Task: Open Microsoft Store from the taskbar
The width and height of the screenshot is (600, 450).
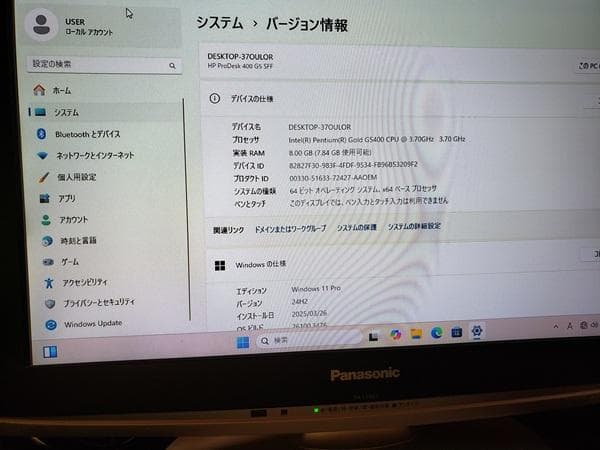Action: [456, 332]
